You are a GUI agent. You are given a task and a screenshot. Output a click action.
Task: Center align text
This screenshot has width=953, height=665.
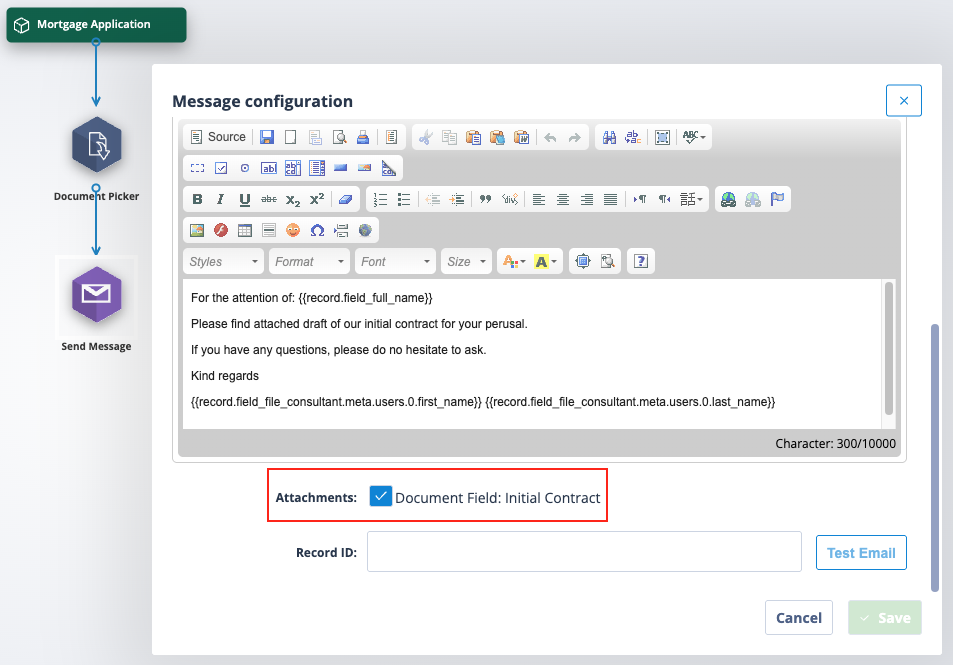click(x=563, y=199)
